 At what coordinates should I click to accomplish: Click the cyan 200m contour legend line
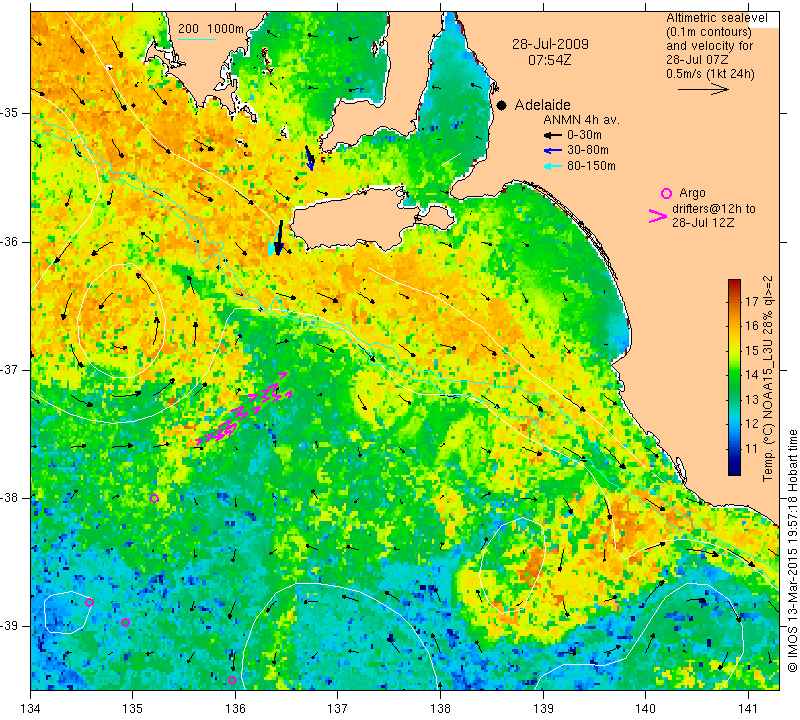[196, 39]
